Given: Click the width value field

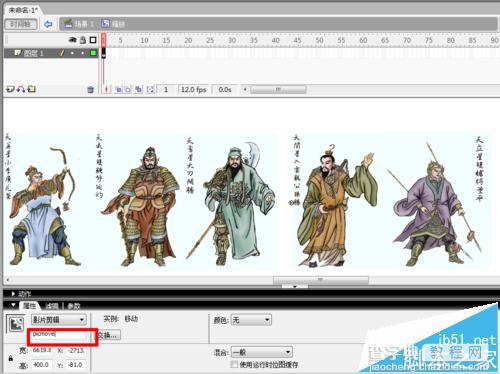Looking at the screenshot, I should tap(42, 350).
